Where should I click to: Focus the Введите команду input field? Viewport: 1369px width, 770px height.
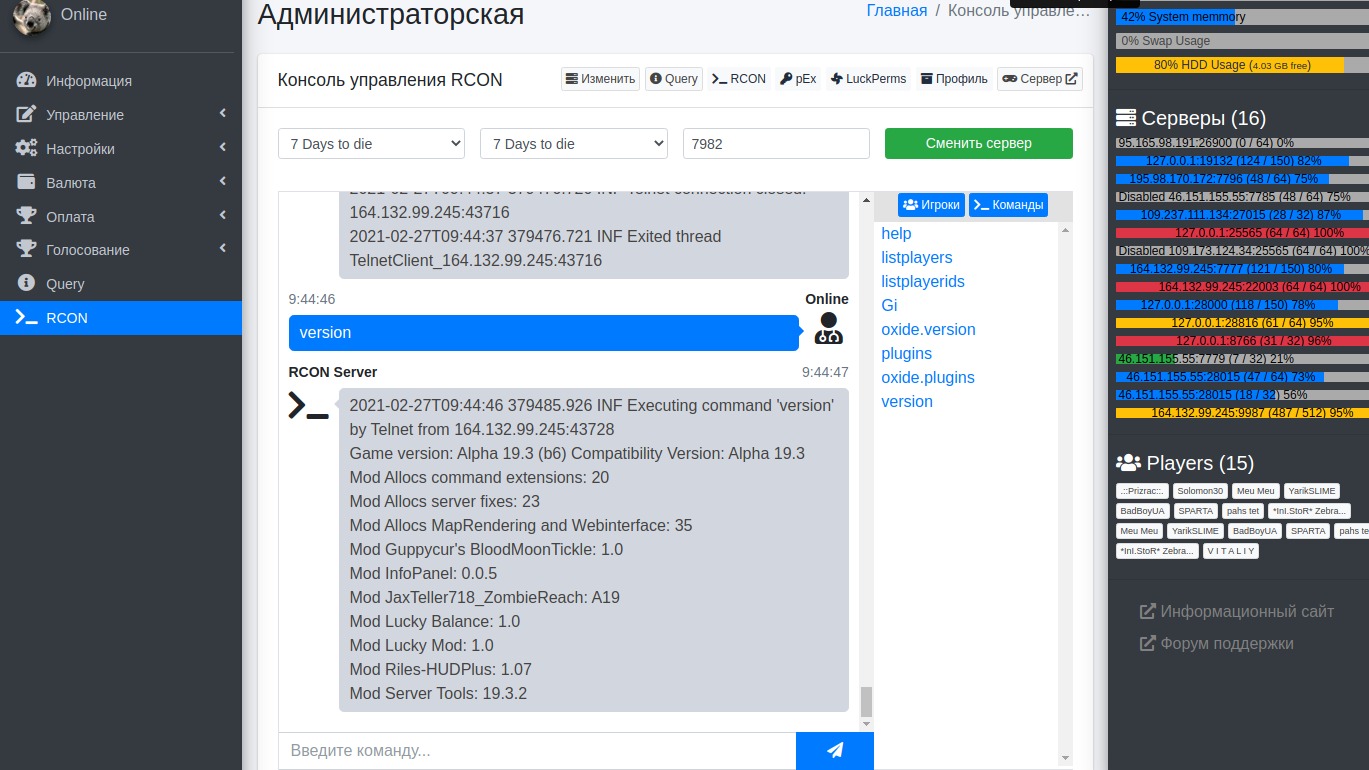pyautogui.click(x=537, y=750)
